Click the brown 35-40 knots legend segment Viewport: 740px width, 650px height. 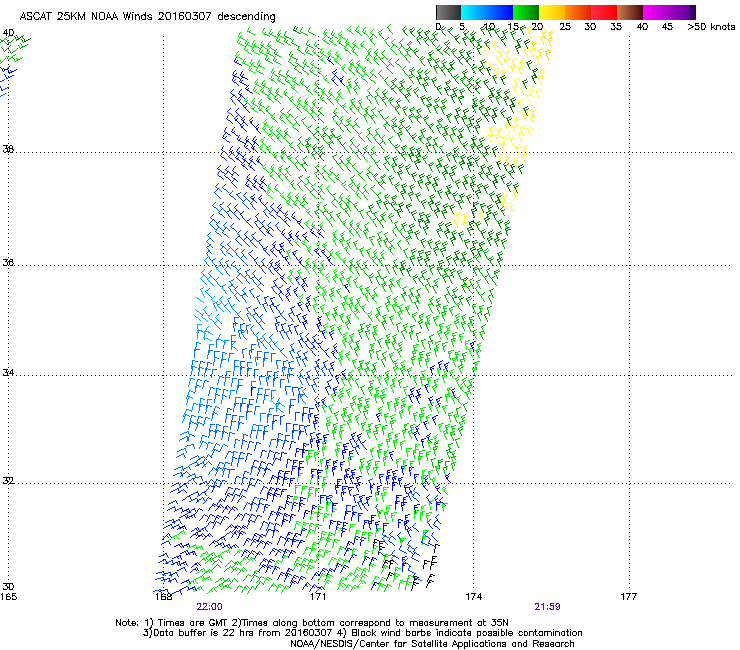click(630, 12)
